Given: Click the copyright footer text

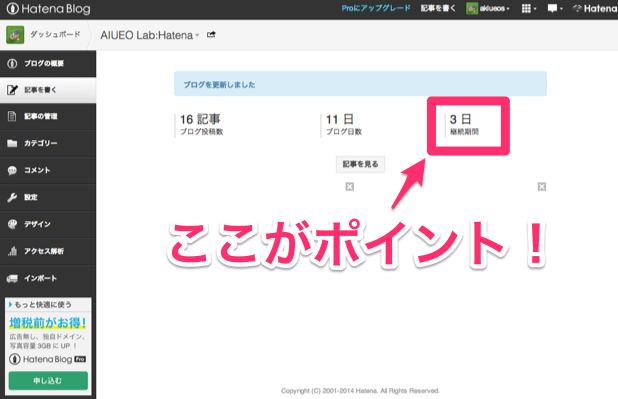Looking at the screenshot, I should pyautogui.click(x=360, y=391).
